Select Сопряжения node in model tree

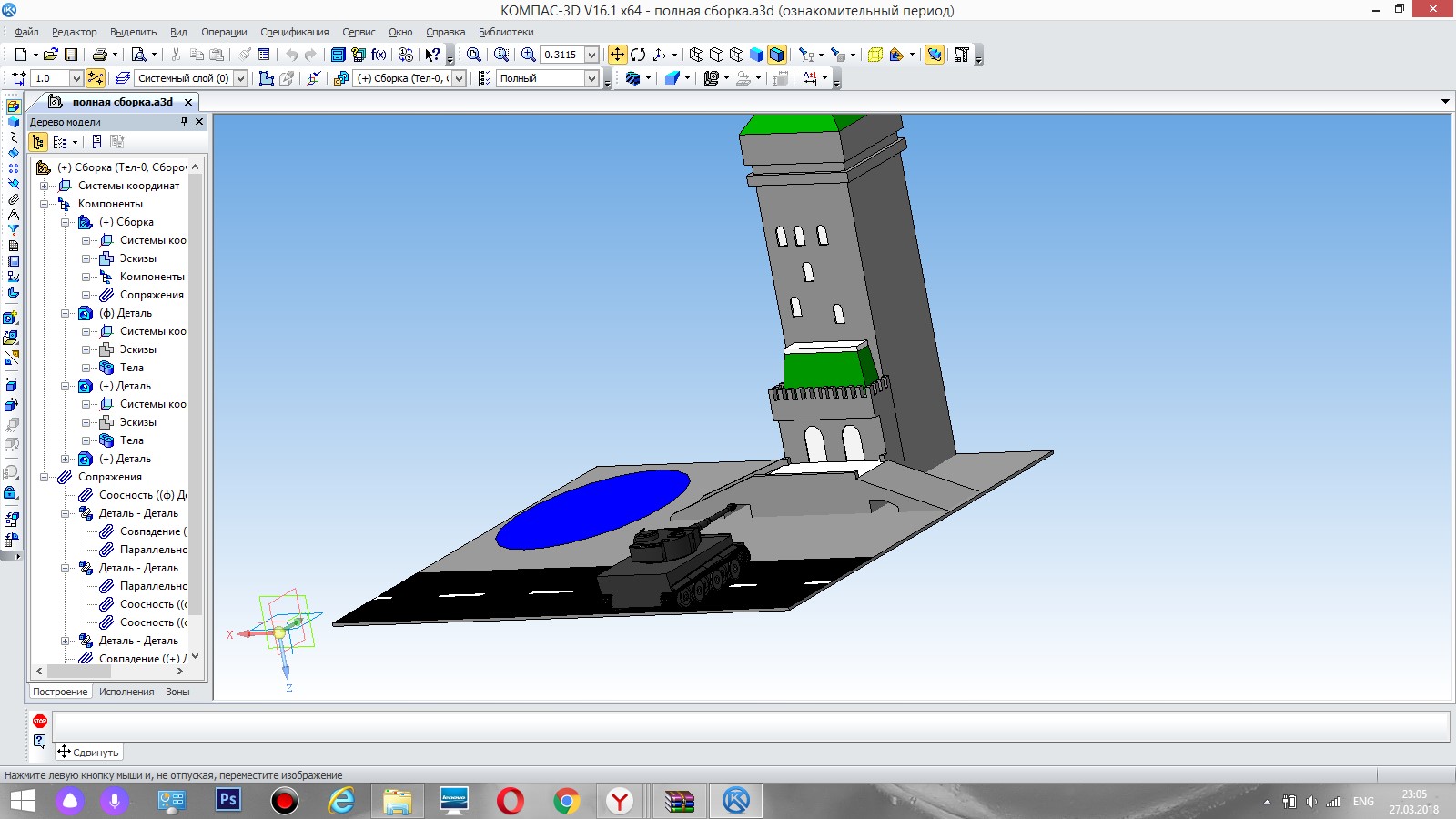tap(109, 477)
